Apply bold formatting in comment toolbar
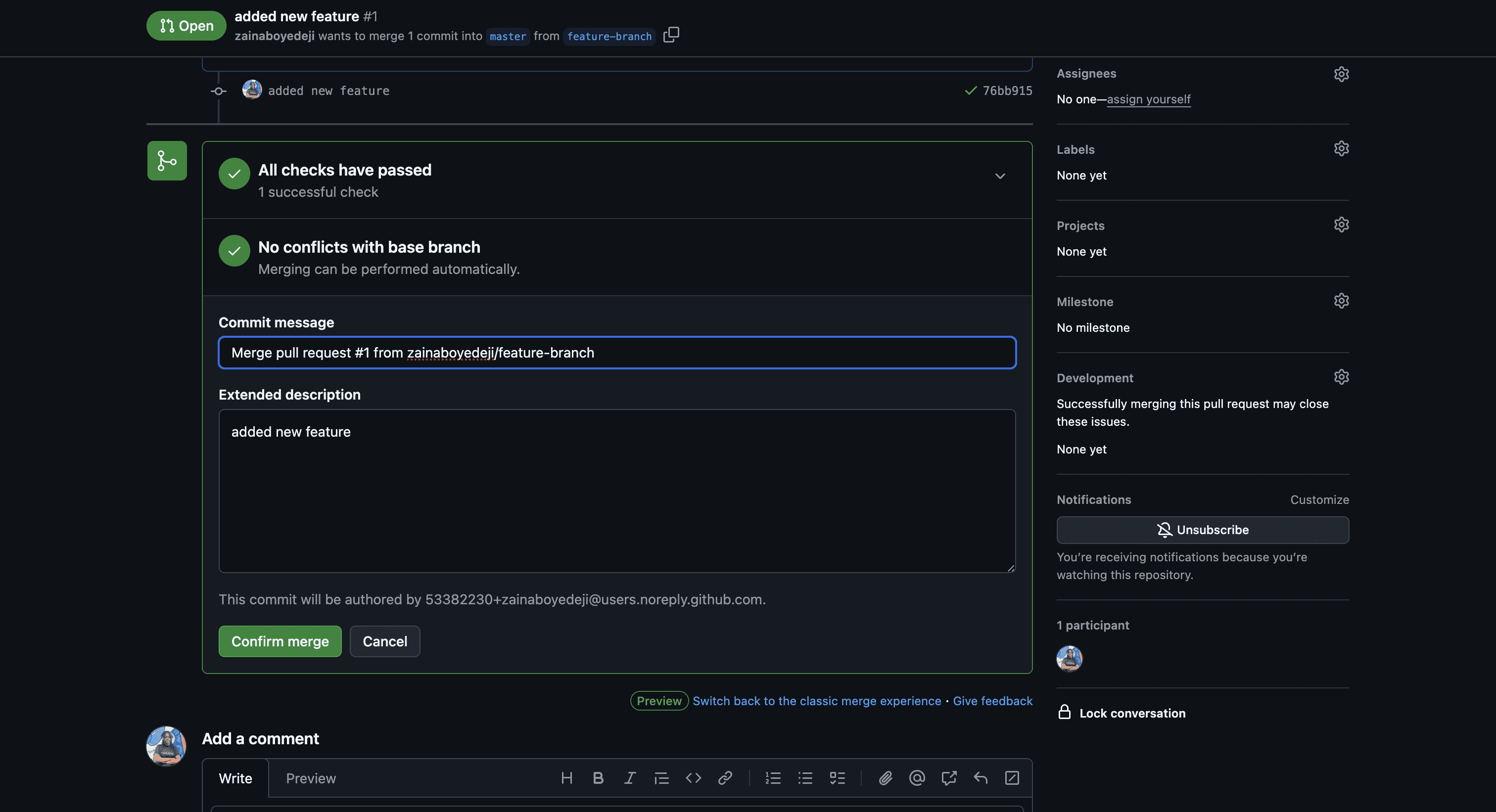The width and height of the screenshot is (1496, 812). click(598, 778)
